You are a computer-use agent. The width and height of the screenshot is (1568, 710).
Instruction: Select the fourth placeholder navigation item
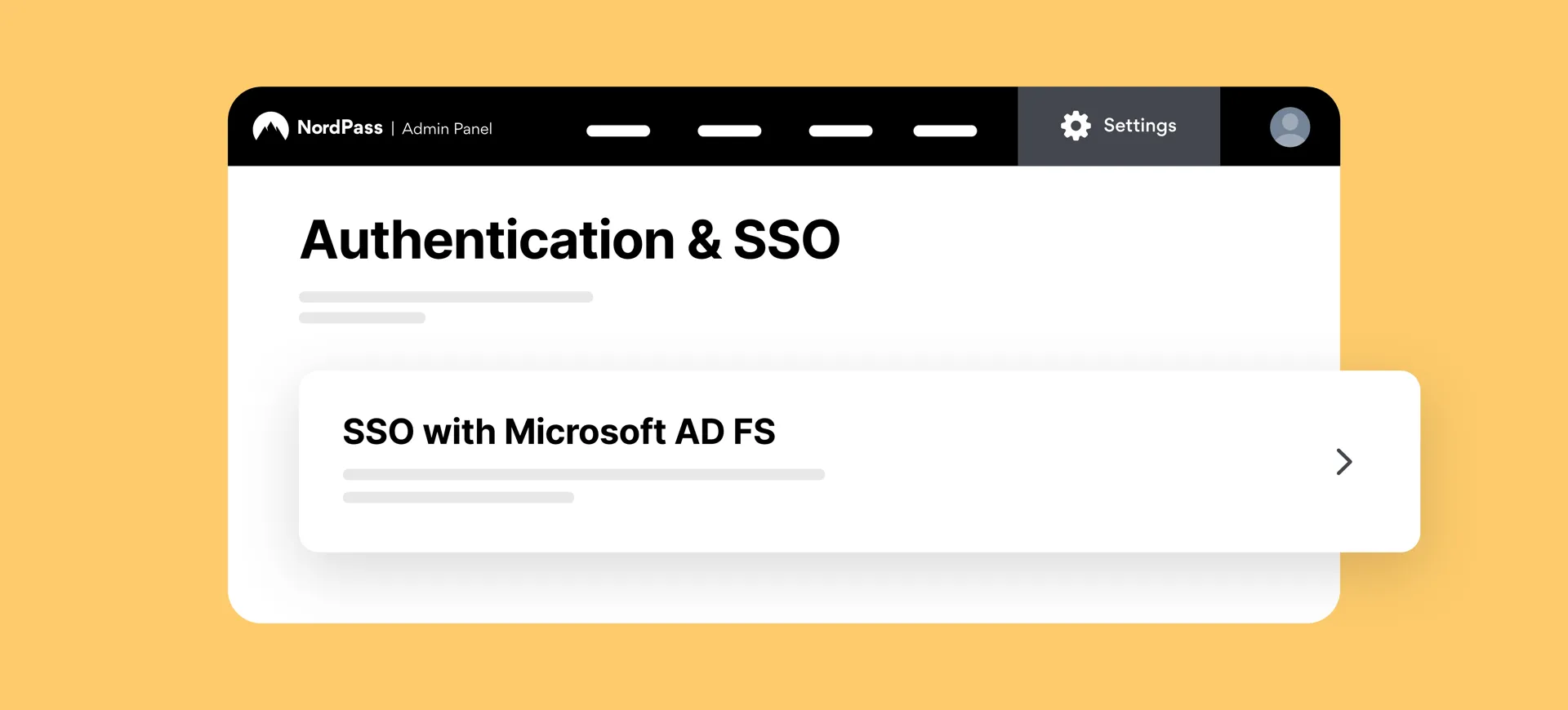tap(945, 131)
